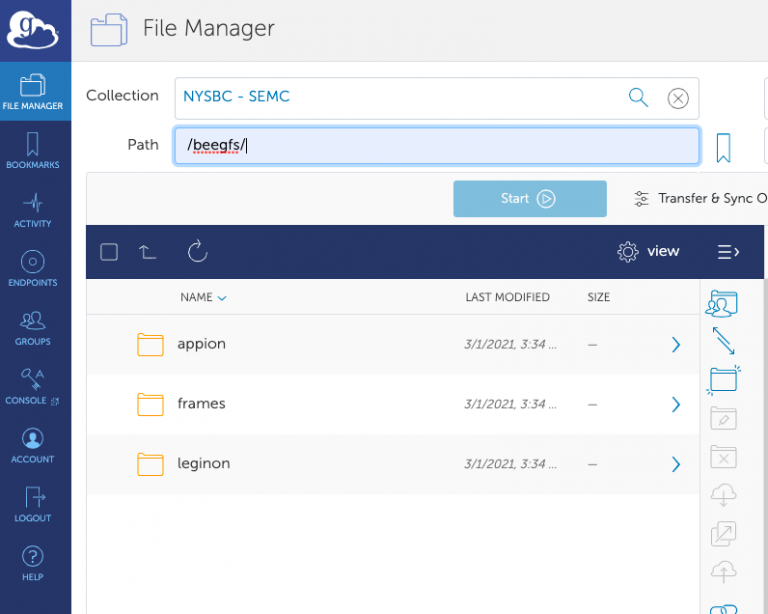This screenshot has width=768, height=614.
Task: Click the File Manager header title icon
Action: (x=109, y=30)
